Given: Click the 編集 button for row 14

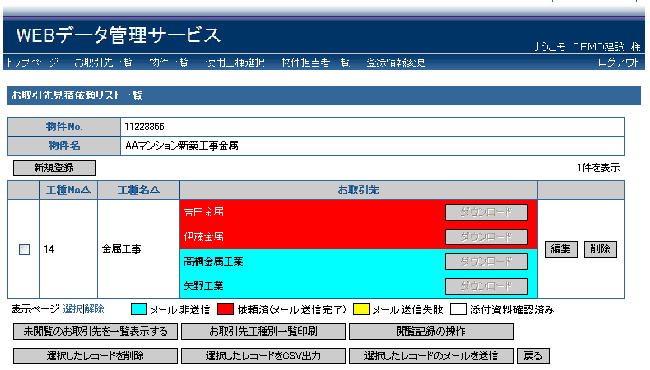Looking at the screenshot, I should point(561,249).
